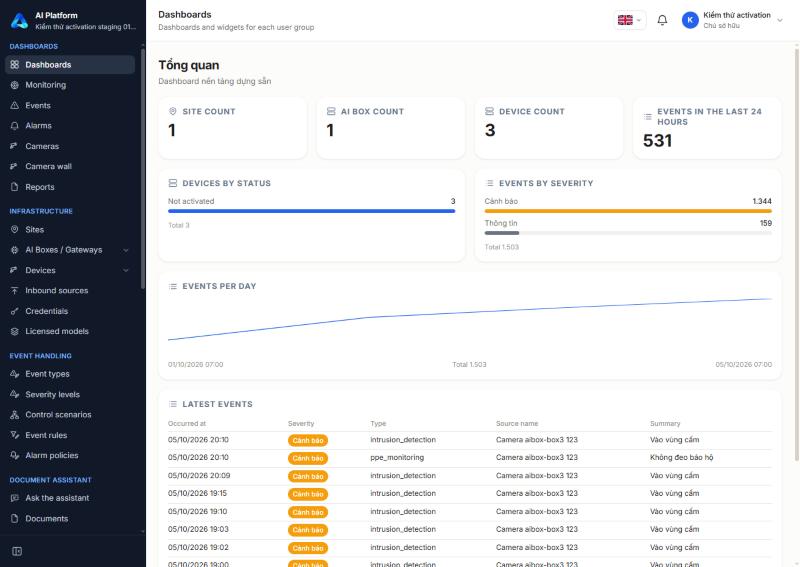Open the Dashboards sidebar item
The height and width of the screenshot is (567, 800).
(x=70, y=65)
